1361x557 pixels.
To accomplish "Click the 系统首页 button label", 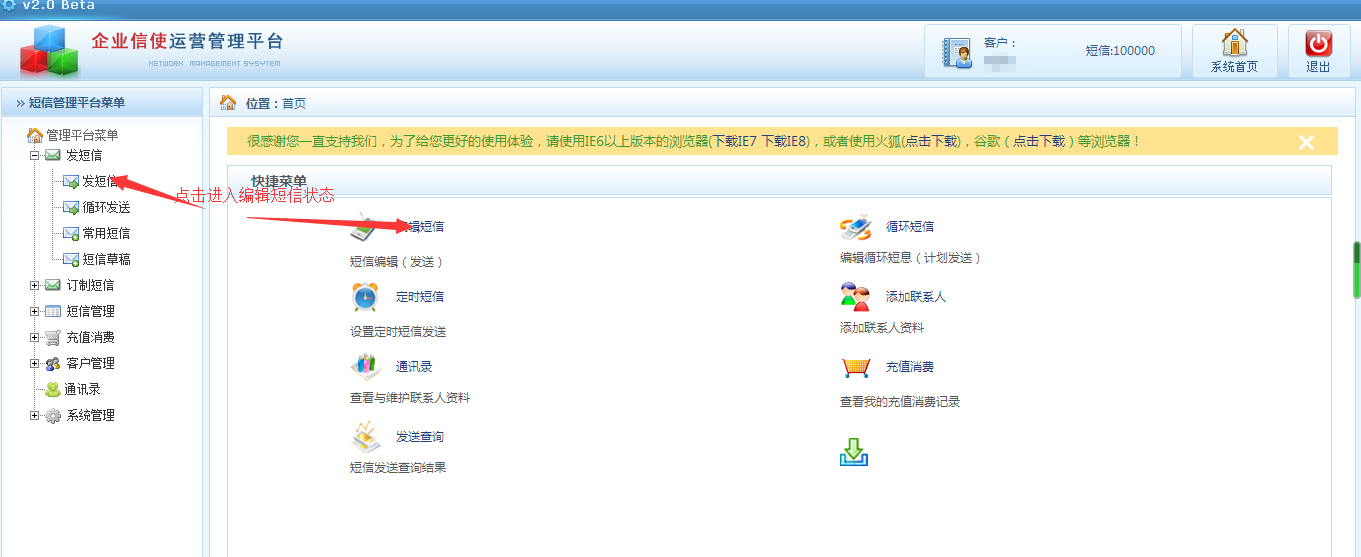I will 1235,67.
